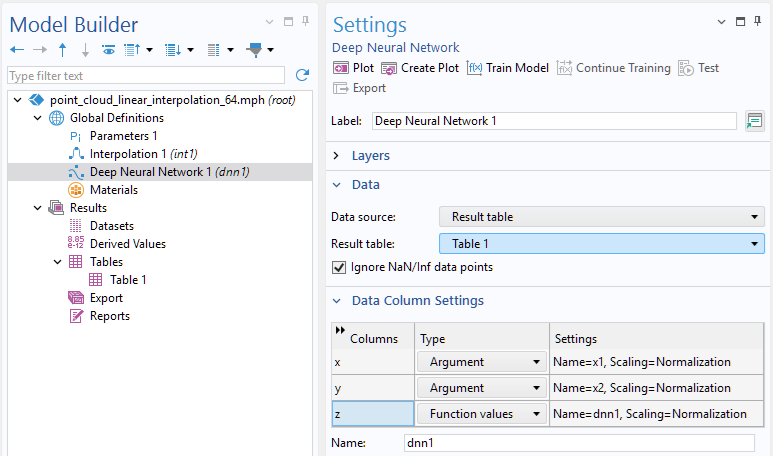This screenshot has height=456, width=773.
Task: Open dropdown arrow beside the funnel icon
Action: (x=270, y=50)
